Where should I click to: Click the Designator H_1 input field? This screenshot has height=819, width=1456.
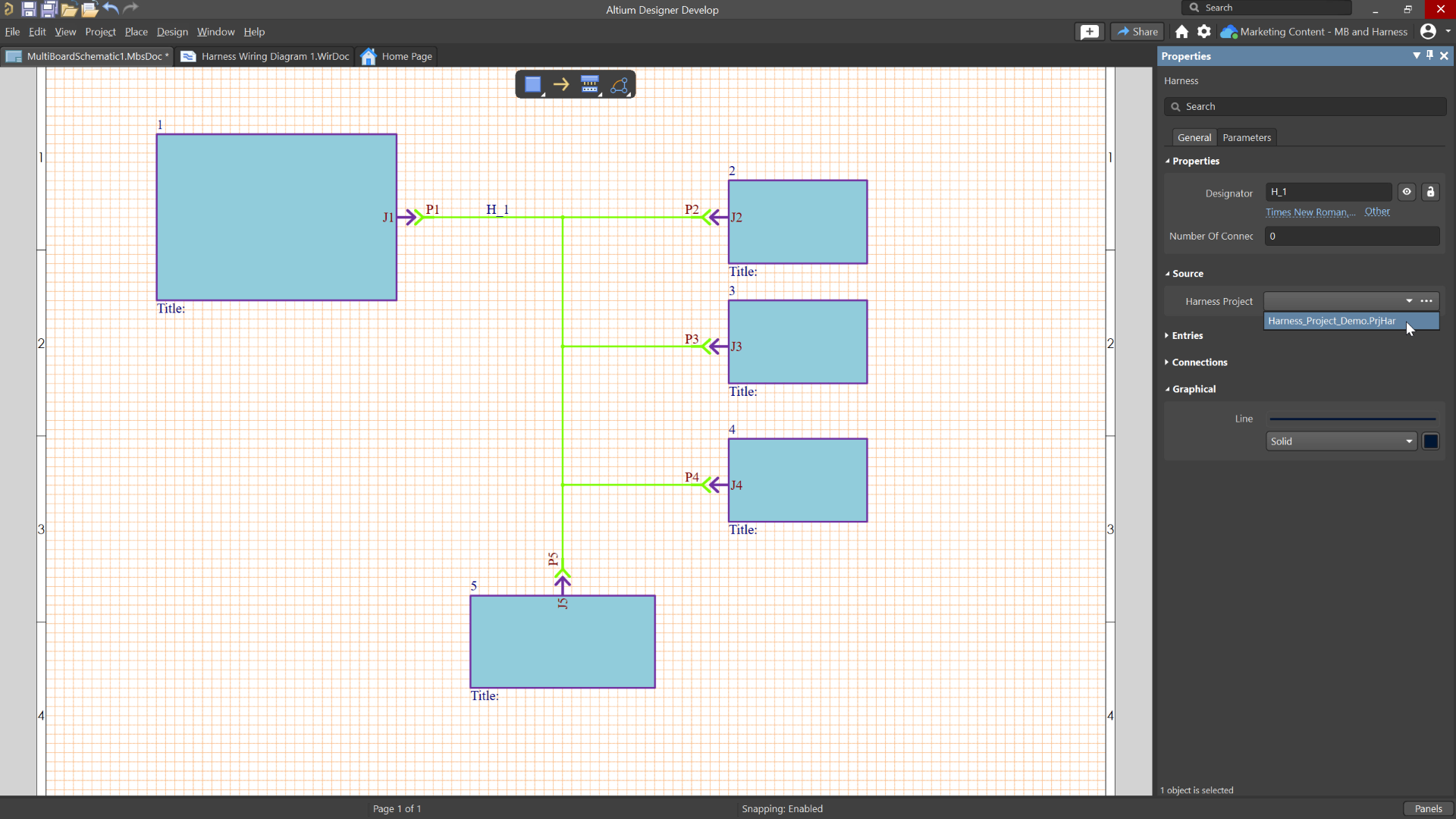point(1329,192)
